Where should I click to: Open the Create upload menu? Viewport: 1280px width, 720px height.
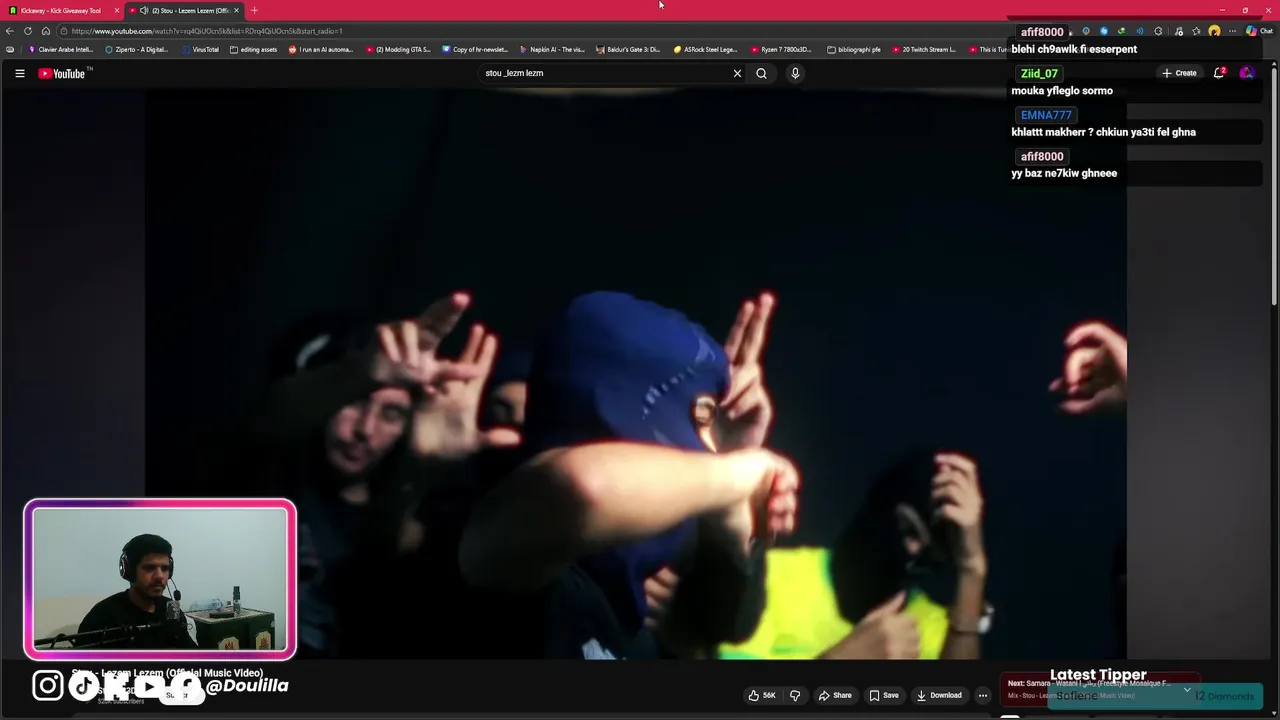1179,73
